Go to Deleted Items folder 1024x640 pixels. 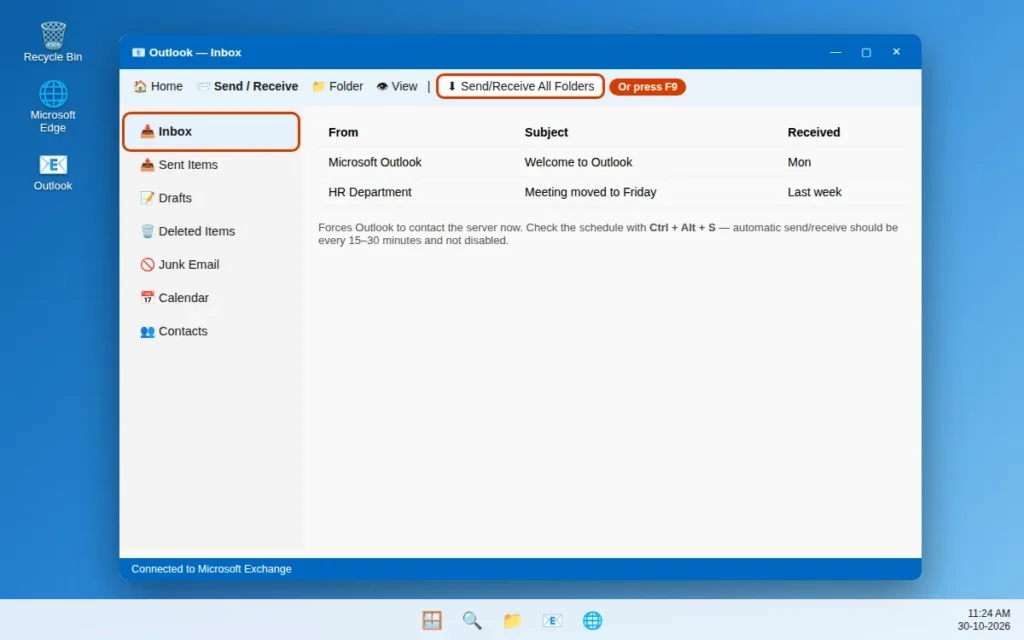click(x=211, y=231)
